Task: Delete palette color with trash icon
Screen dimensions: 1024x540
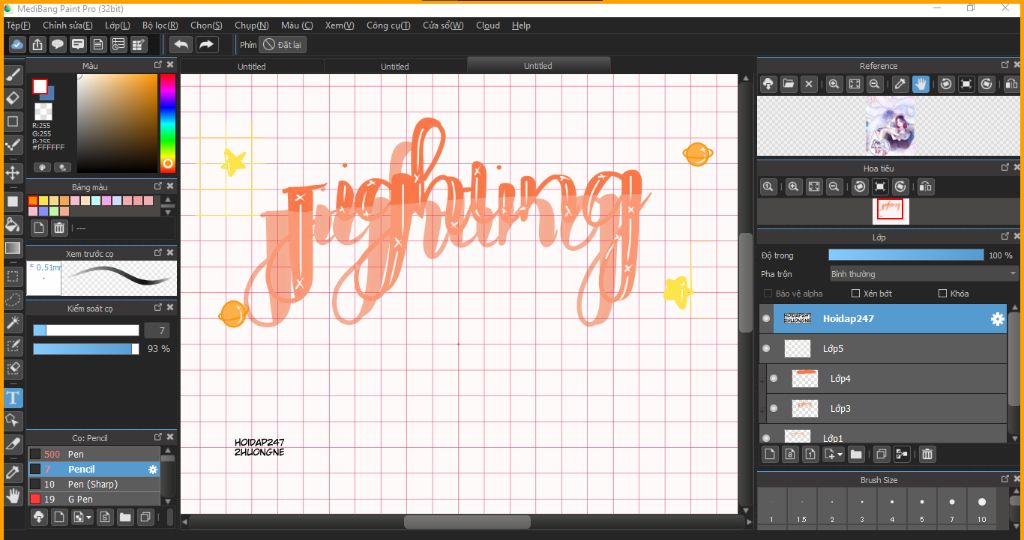Action: click(x=59, y=228)
